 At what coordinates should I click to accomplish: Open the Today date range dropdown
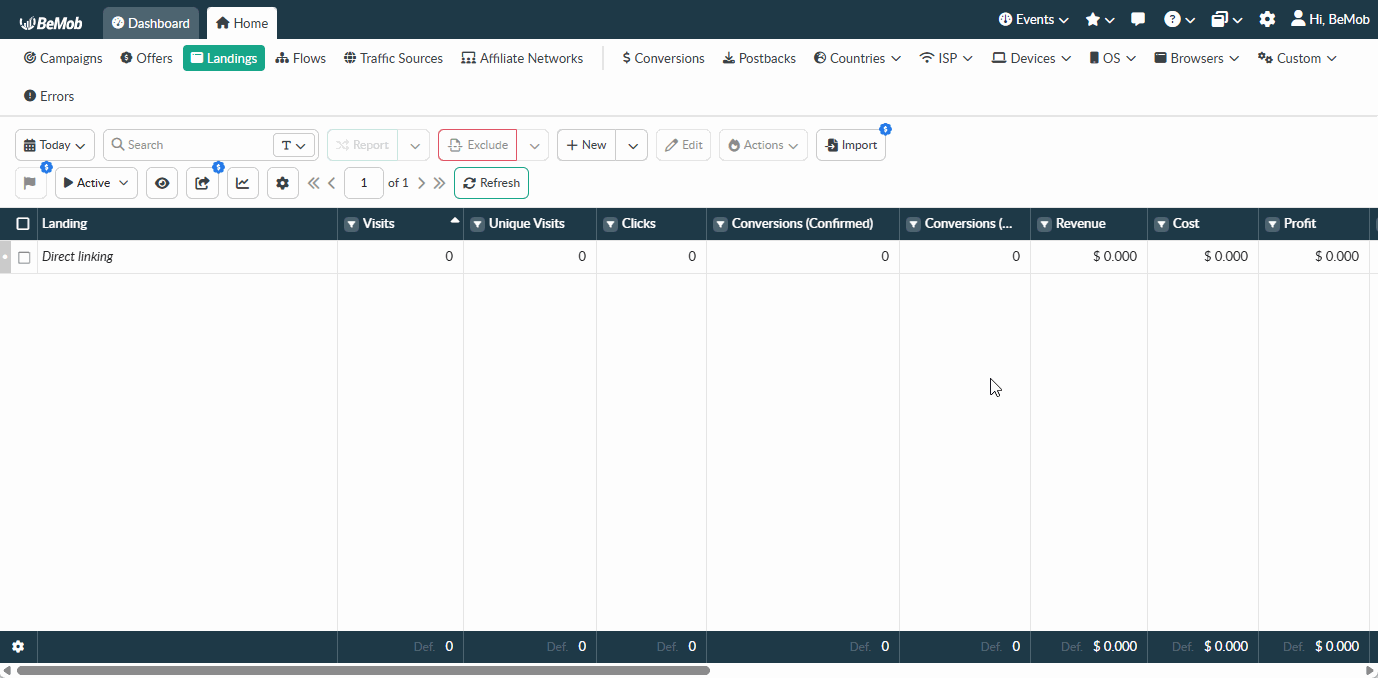(55, 145)
